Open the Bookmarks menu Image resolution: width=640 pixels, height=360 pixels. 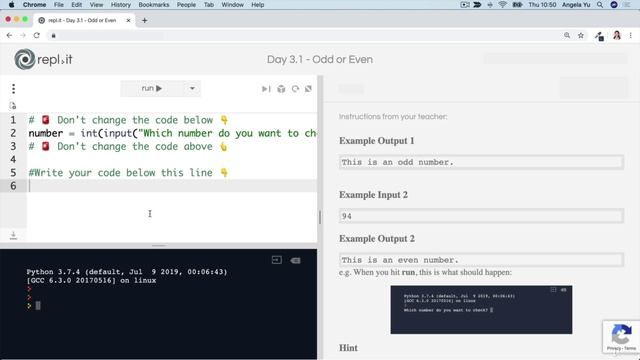coord(154,5)
